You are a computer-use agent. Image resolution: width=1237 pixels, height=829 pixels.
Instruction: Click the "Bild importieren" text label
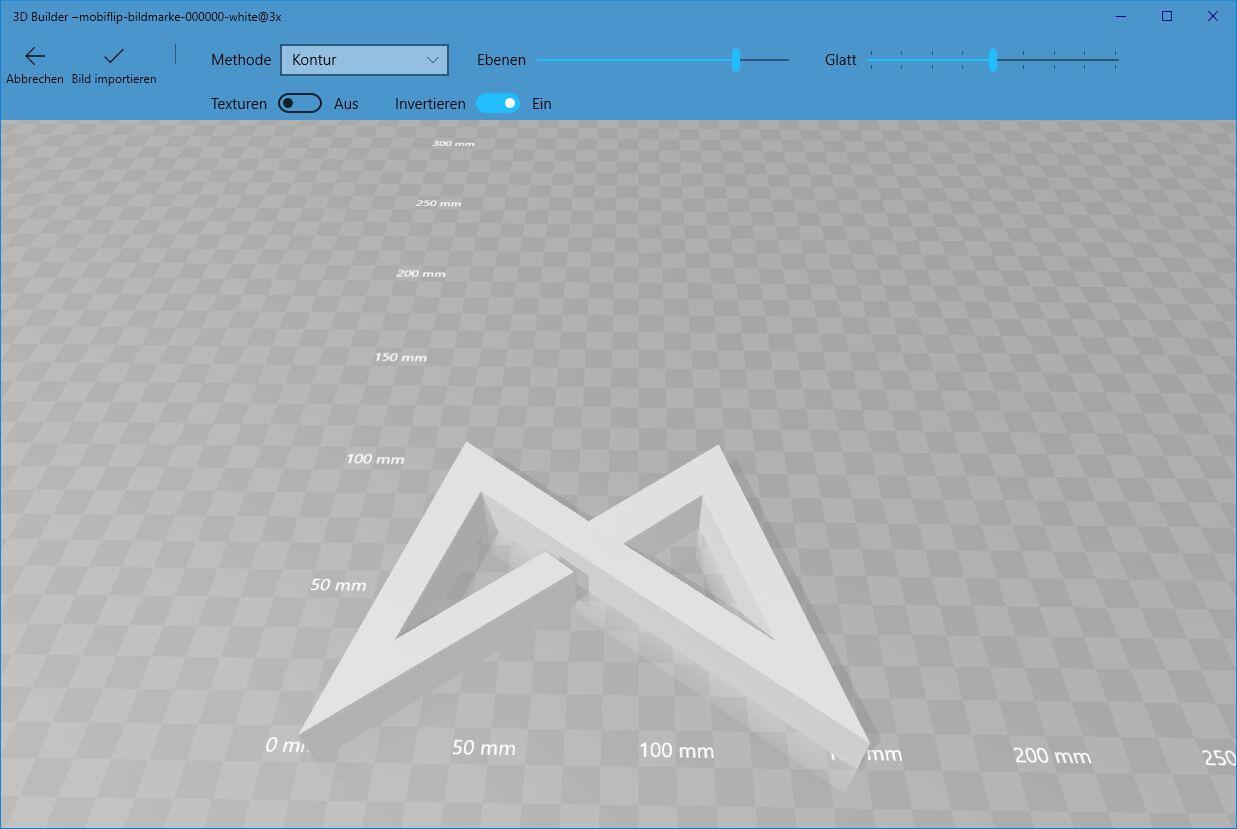tap(114, 79)
